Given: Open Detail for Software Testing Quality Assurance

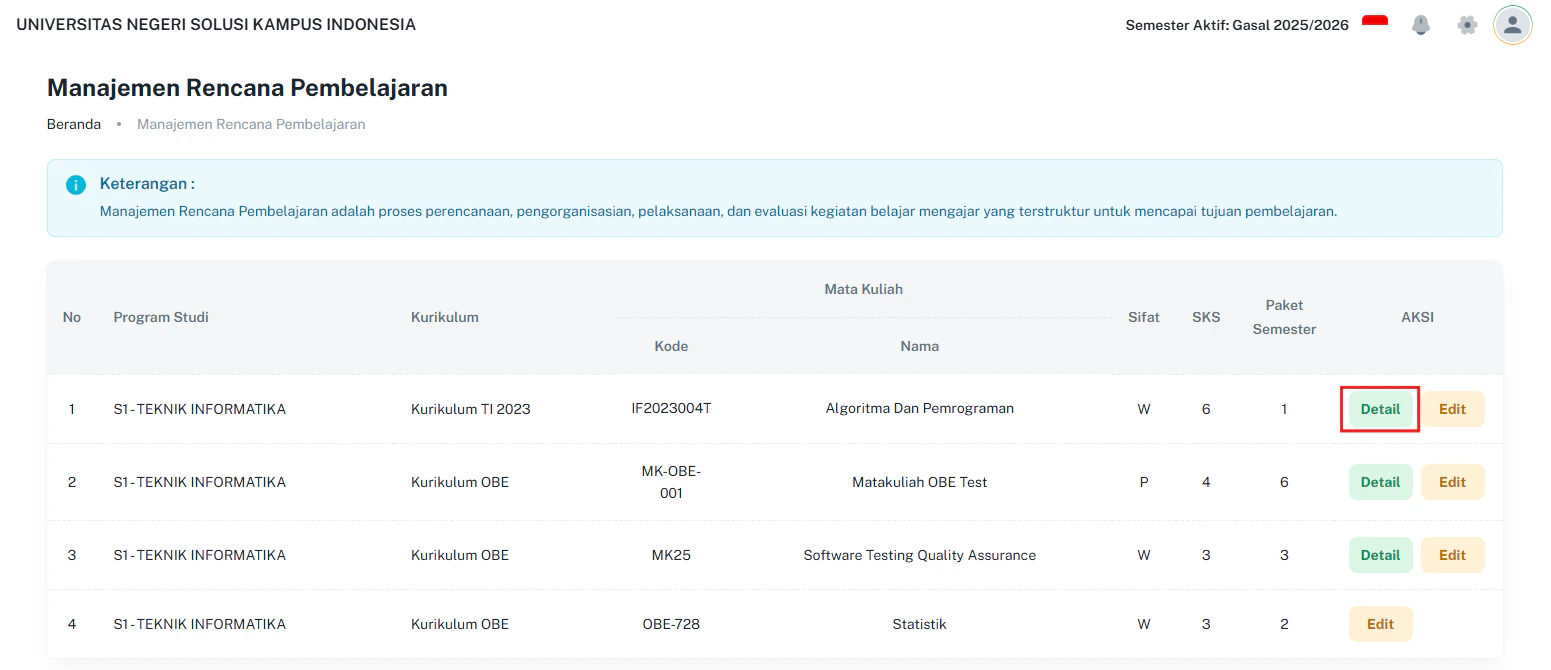Looking at the screenshot, I should coord(1380,555).
